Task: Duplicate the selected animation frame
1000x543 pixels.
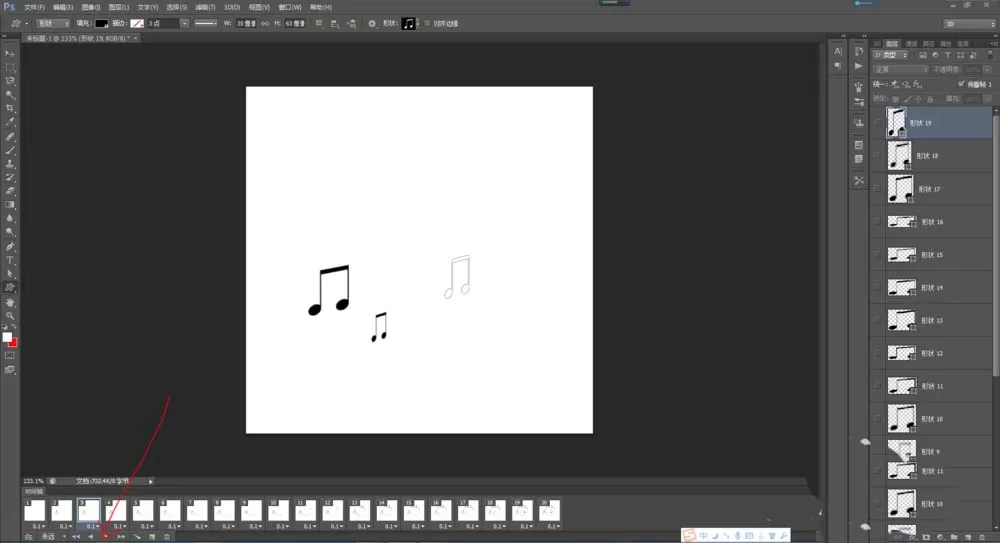Action: click(152, 537)
